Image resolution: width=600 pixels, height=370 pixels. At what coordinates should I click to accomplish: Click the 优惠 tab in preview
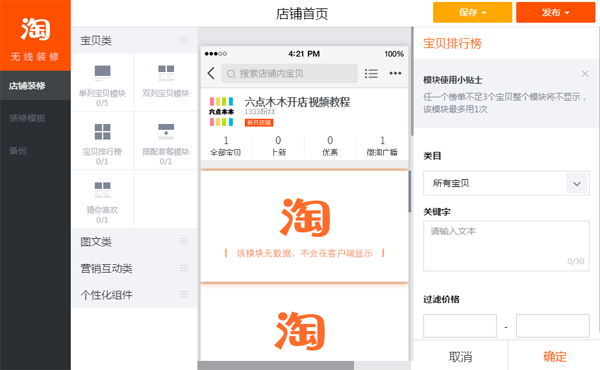tap(330, 146)
